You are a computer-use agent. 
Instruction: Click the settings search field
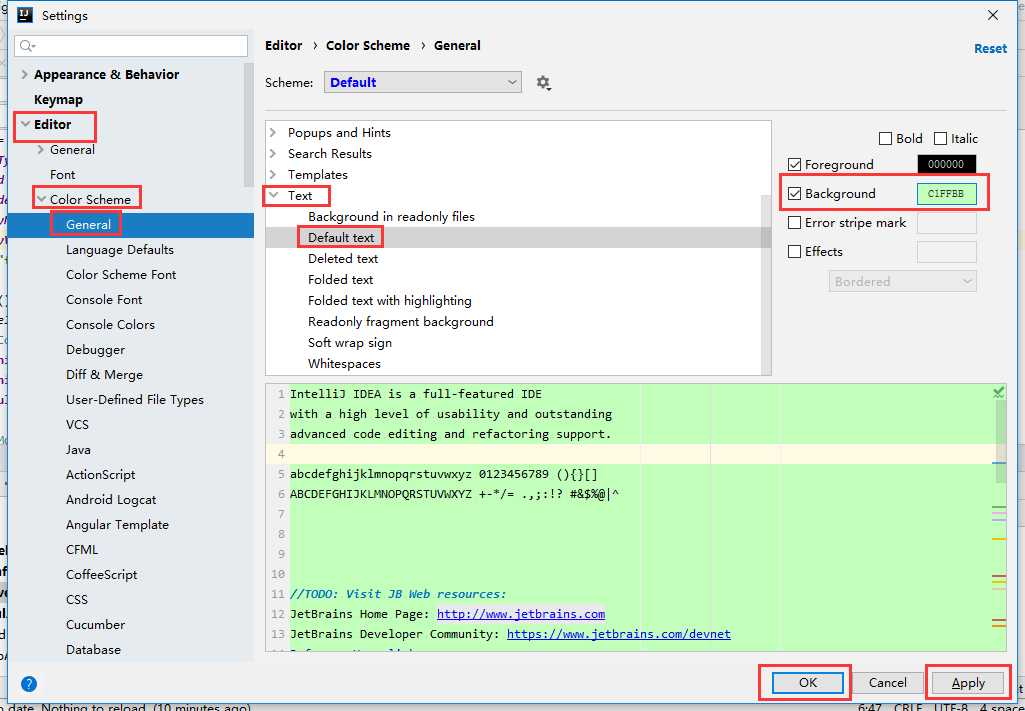pos(131,46)
